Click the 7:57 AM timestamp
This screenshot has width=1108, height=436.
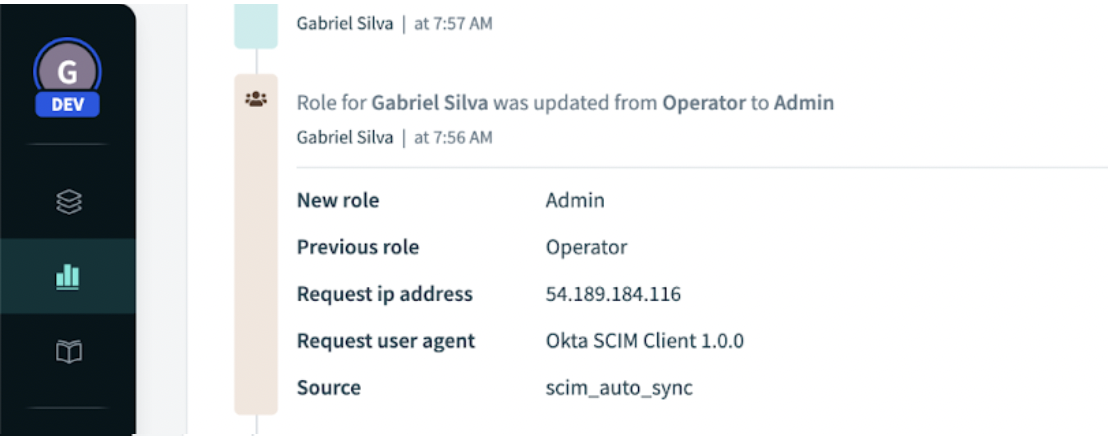(x=452, y=23)
